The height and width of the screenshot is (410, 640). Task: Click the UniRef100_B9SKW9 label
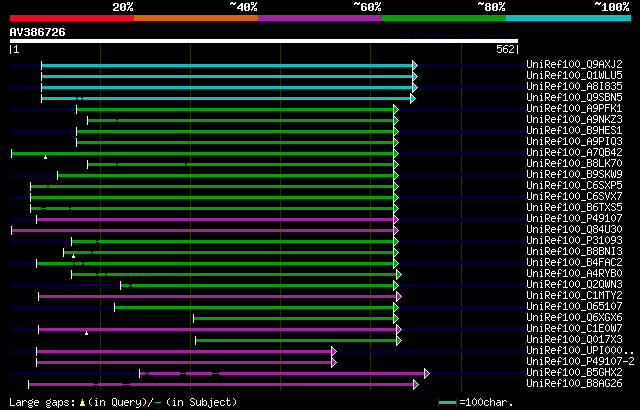(x=574, y=175)
